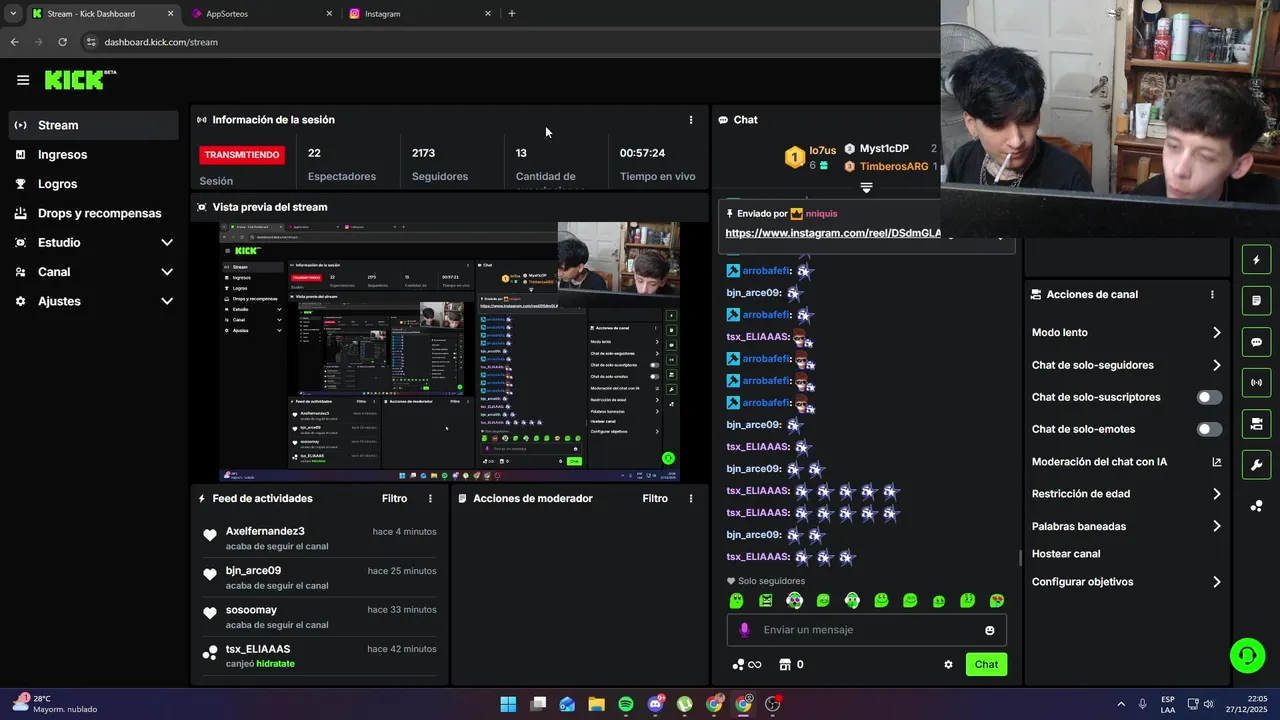Select Logros in the sidebar
The height and width of the screenshot is (720, 1280).
pos(95,184)
